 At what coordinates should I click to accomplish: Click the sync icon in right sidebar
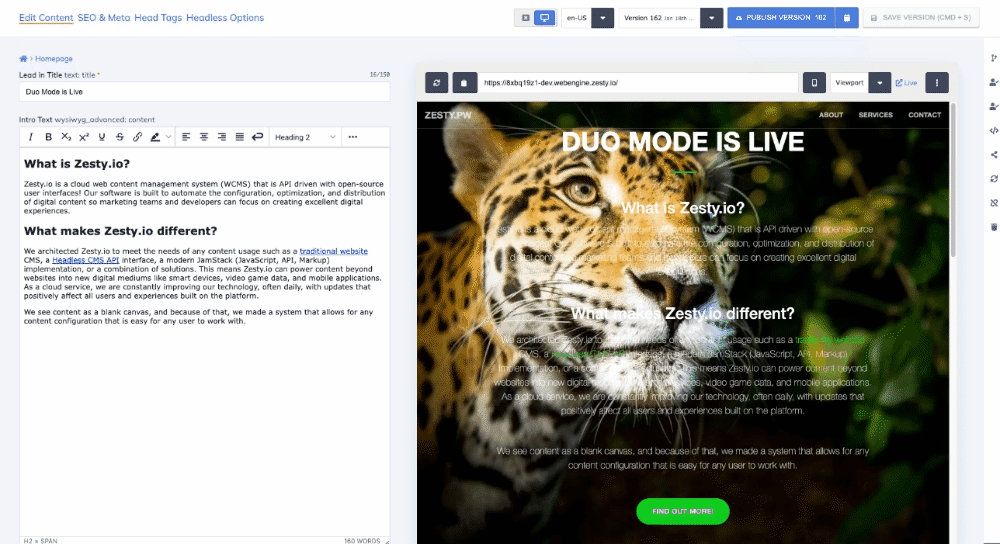tap(994, 179)
